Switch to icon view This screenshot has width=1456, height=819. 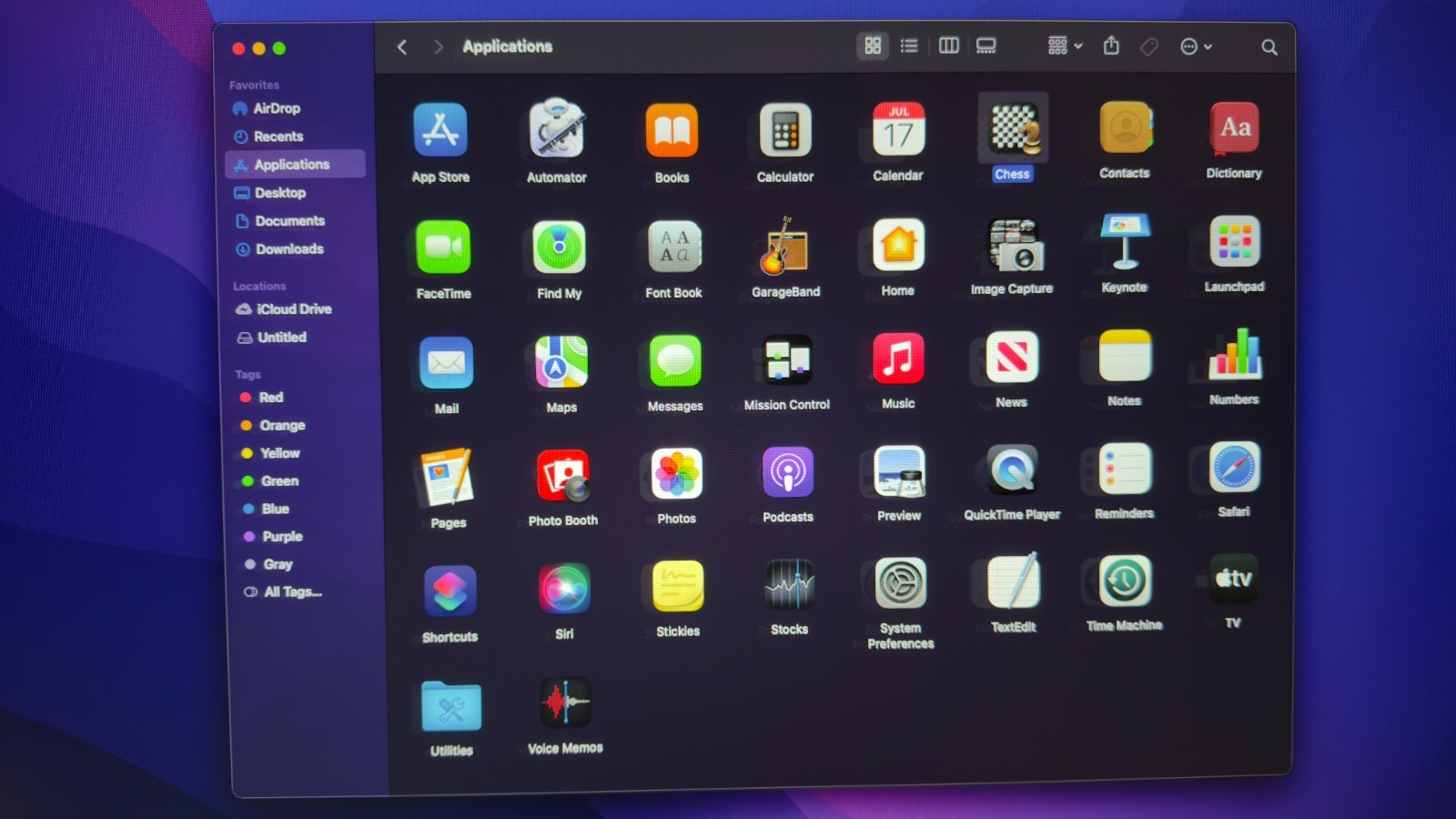873,45
